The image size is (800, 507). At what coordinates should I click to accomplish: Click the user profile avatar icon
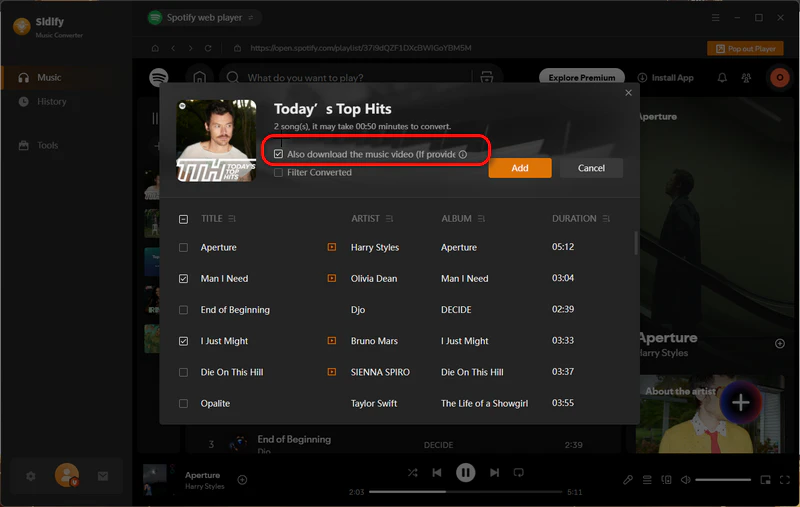67,475
